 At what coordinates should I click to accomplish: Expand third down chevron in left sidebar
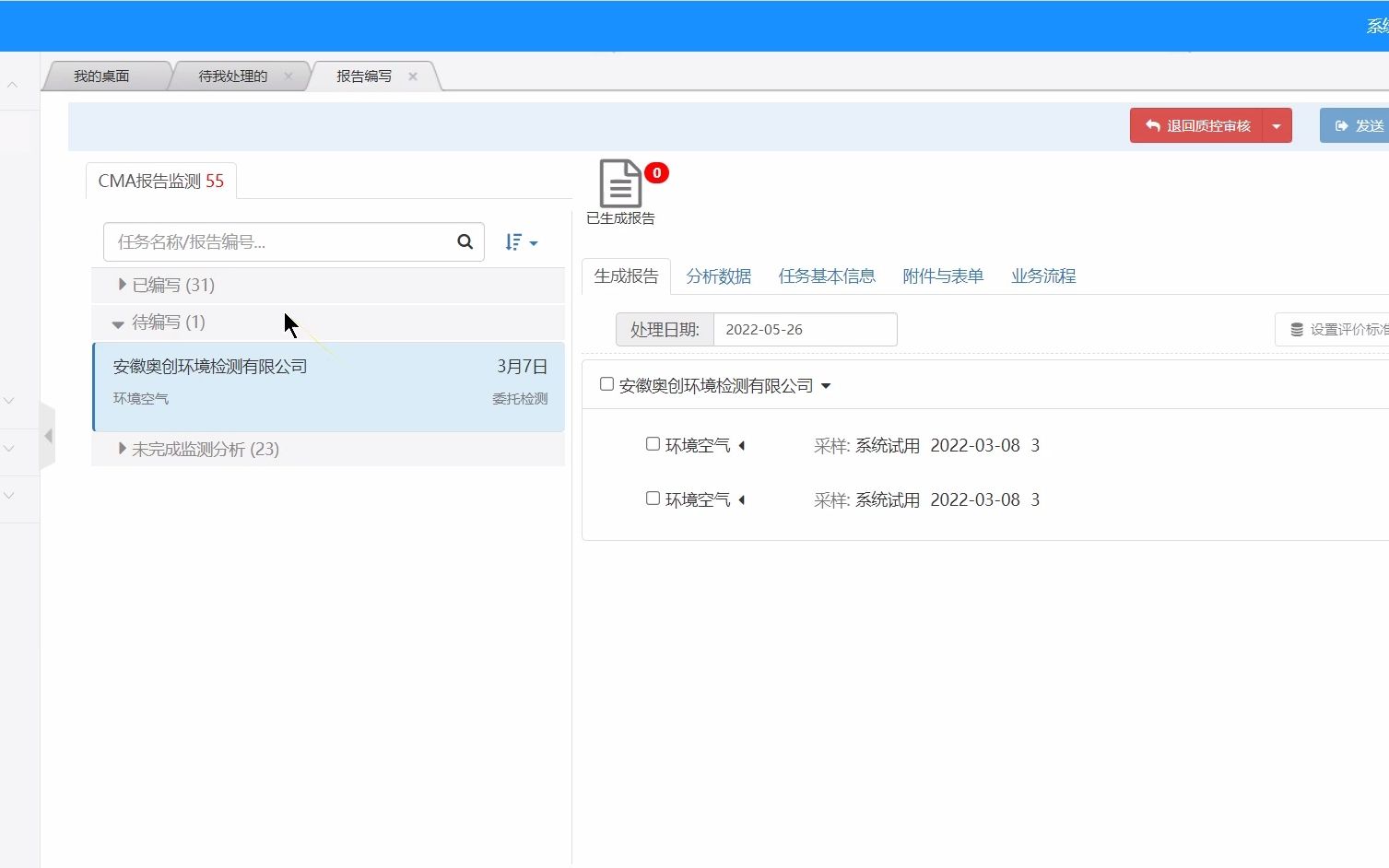9,496
